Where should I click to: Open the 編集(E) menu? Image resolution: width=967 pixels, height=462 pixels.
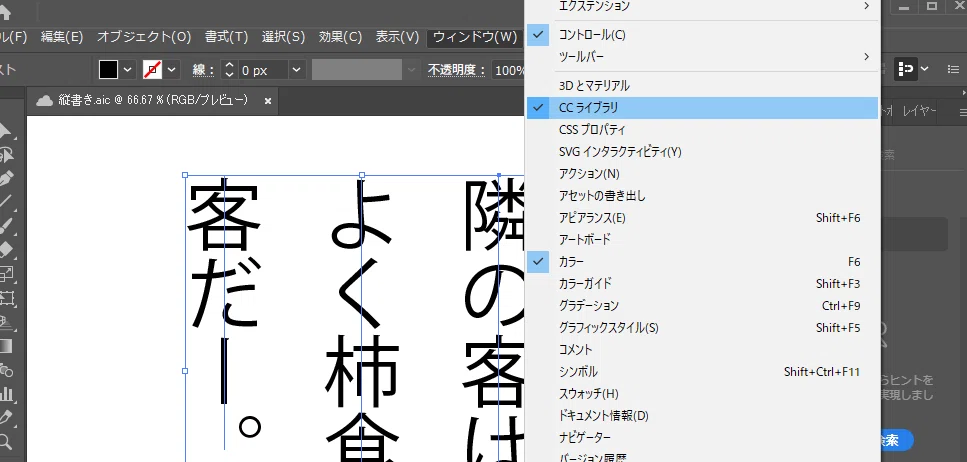(x=62, y=37)
